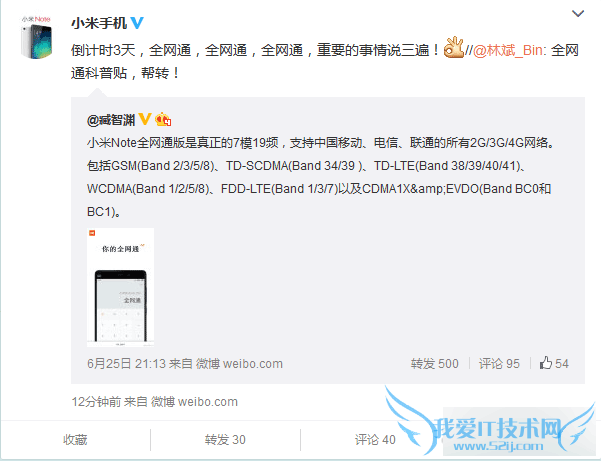
Task: Click the 微博 weibo.com source under main post
Action: coord(194,402)
